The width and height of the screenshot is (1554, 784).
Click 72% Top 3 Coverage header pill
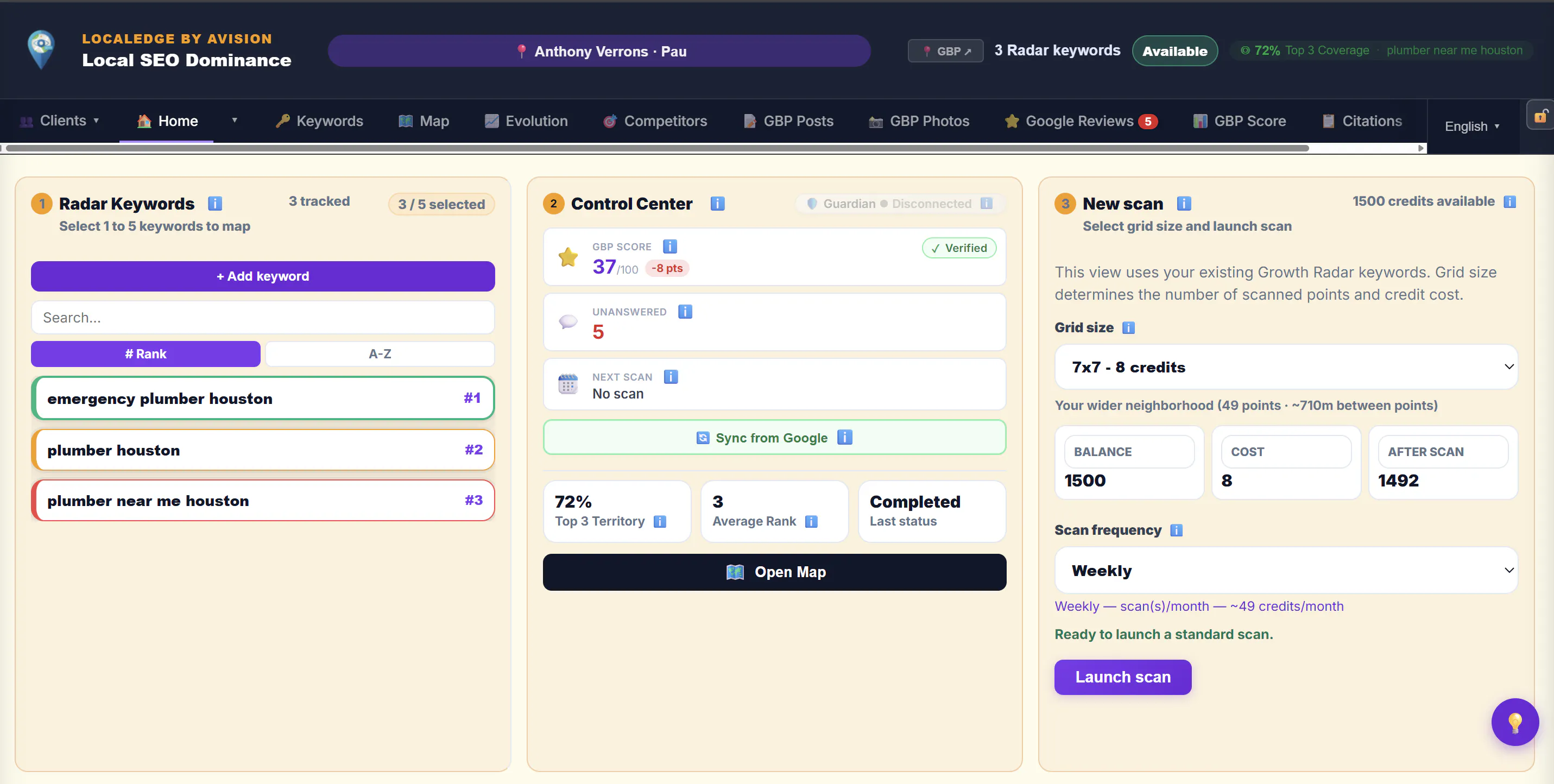click(x=1381, y=50)
